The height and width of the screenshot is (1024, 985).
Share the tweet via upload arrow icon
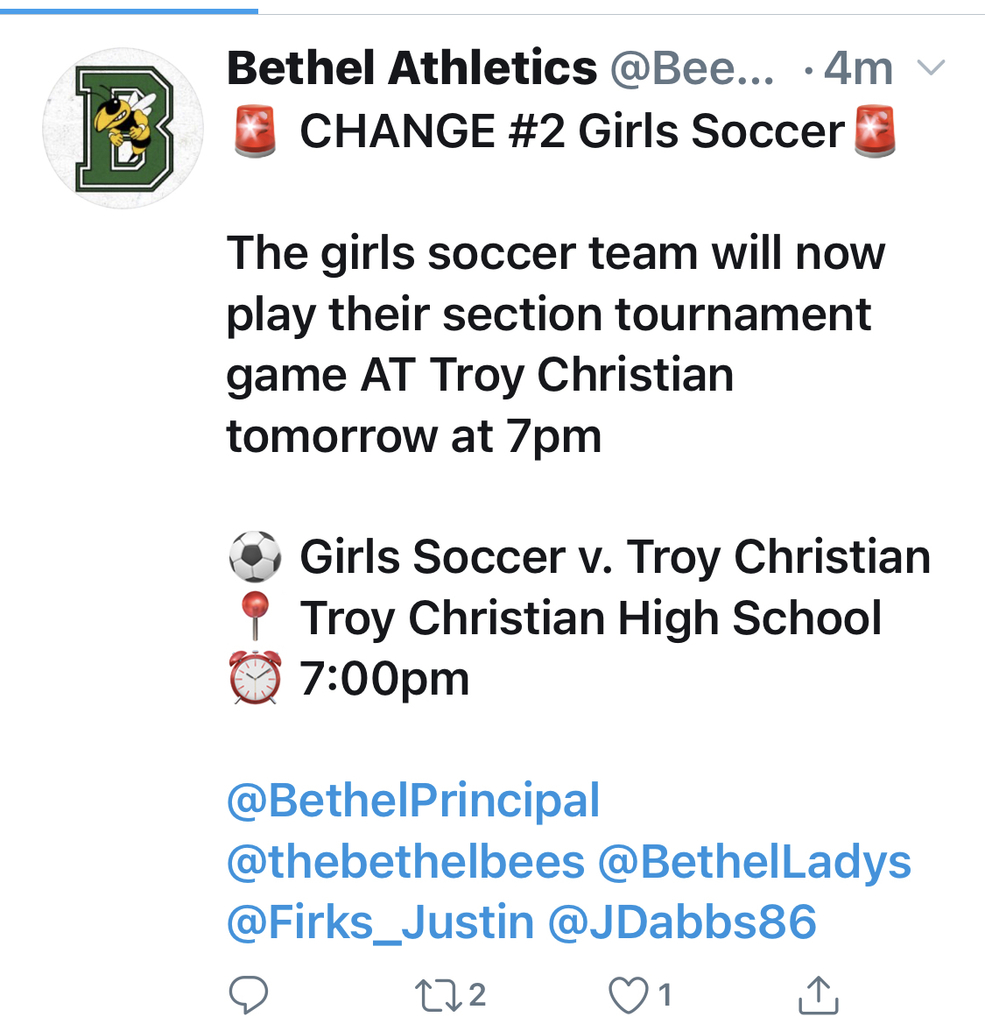[818, 995]
